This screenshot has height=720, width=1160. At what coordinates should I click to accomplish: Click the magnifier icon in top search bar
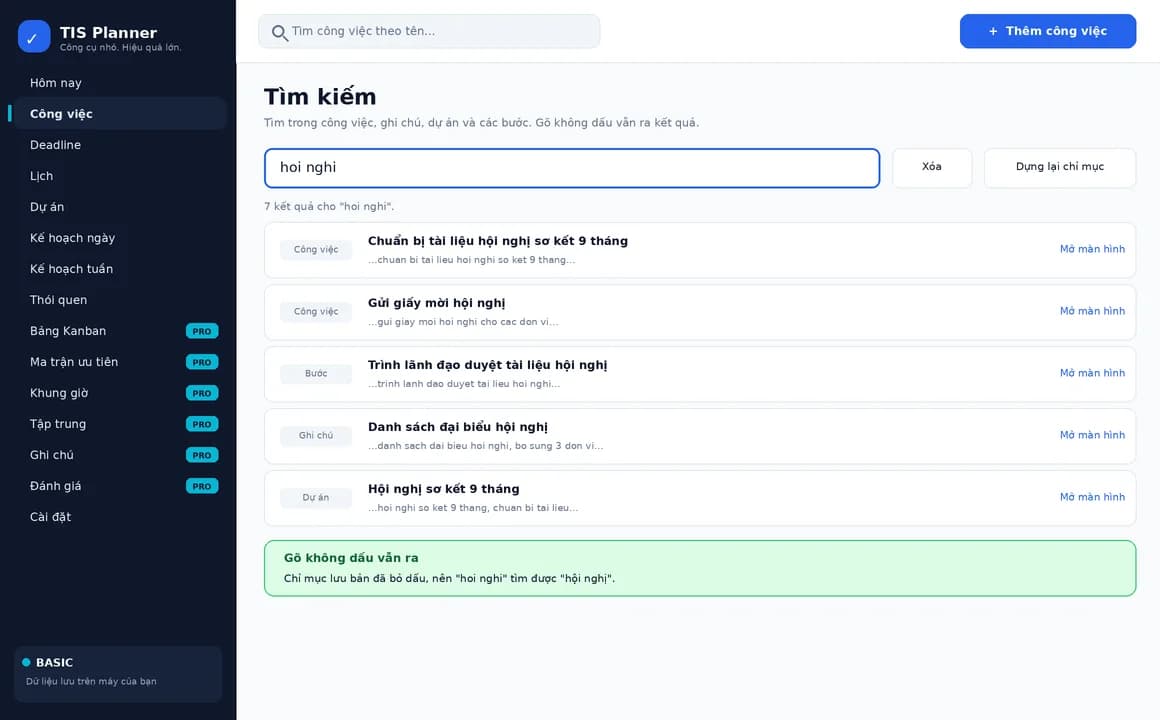coord(279,33)
